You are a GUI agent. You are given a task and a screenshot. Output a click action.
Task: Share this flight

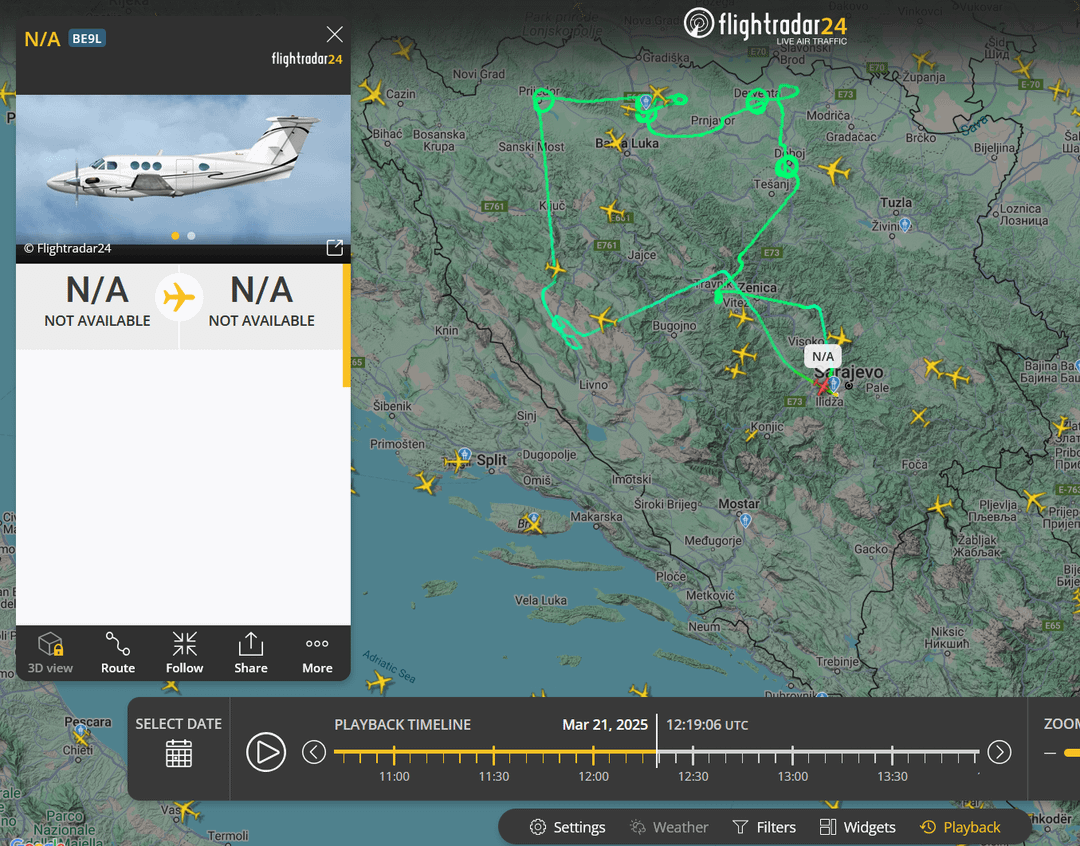[x=251, y=652]
